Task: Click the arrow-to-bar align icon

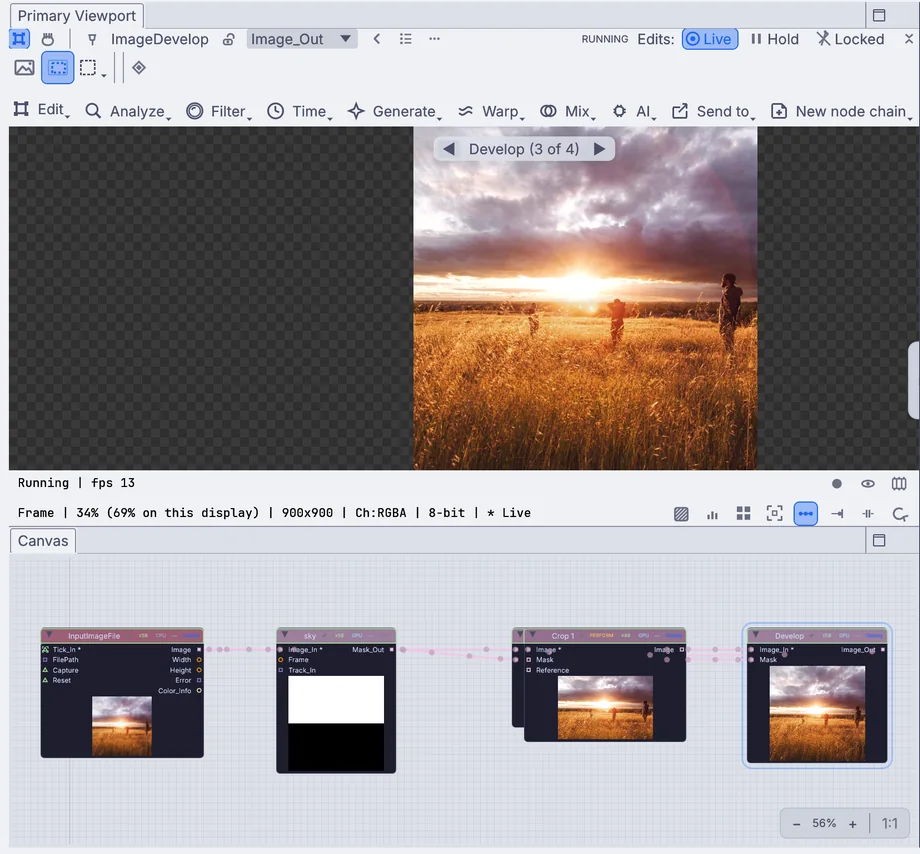Action: click(x=837, y=514)
